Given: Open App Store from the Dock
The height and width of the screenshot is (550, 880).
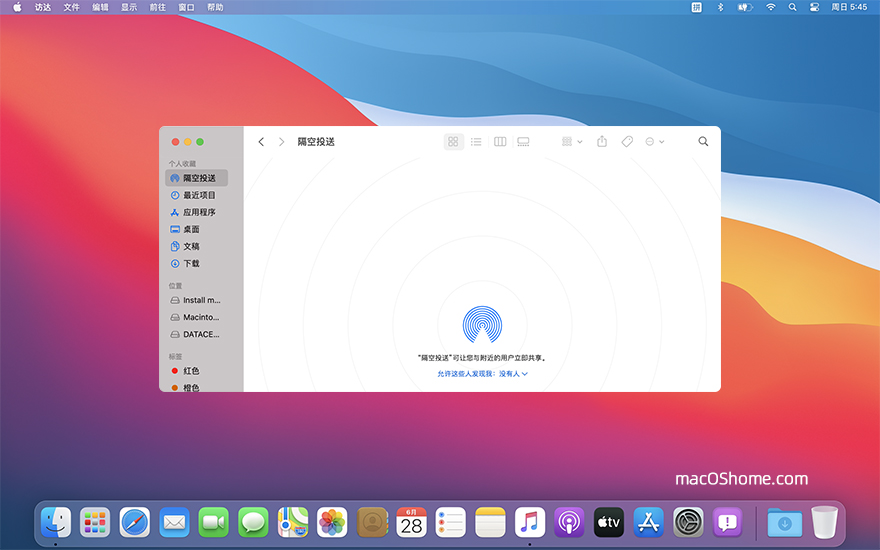Looking at the screenshot, I should [x=649, y=522].
